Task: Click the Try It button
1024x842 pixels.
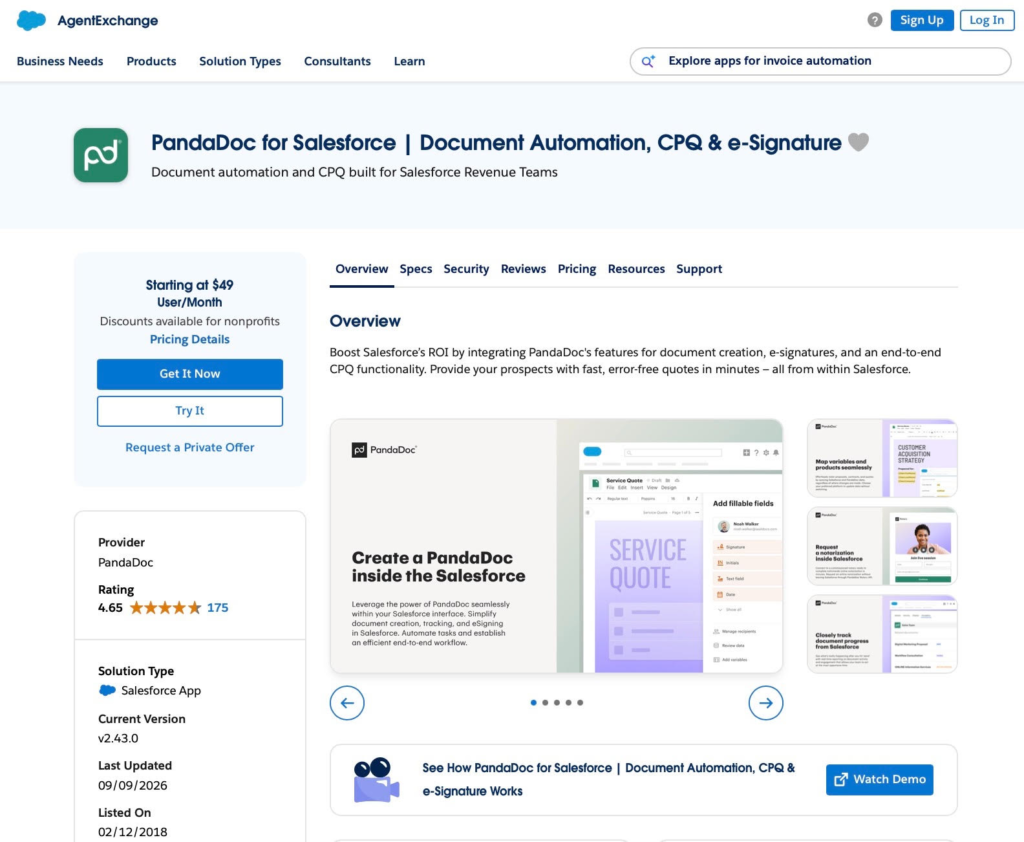Action: (190, 411)
